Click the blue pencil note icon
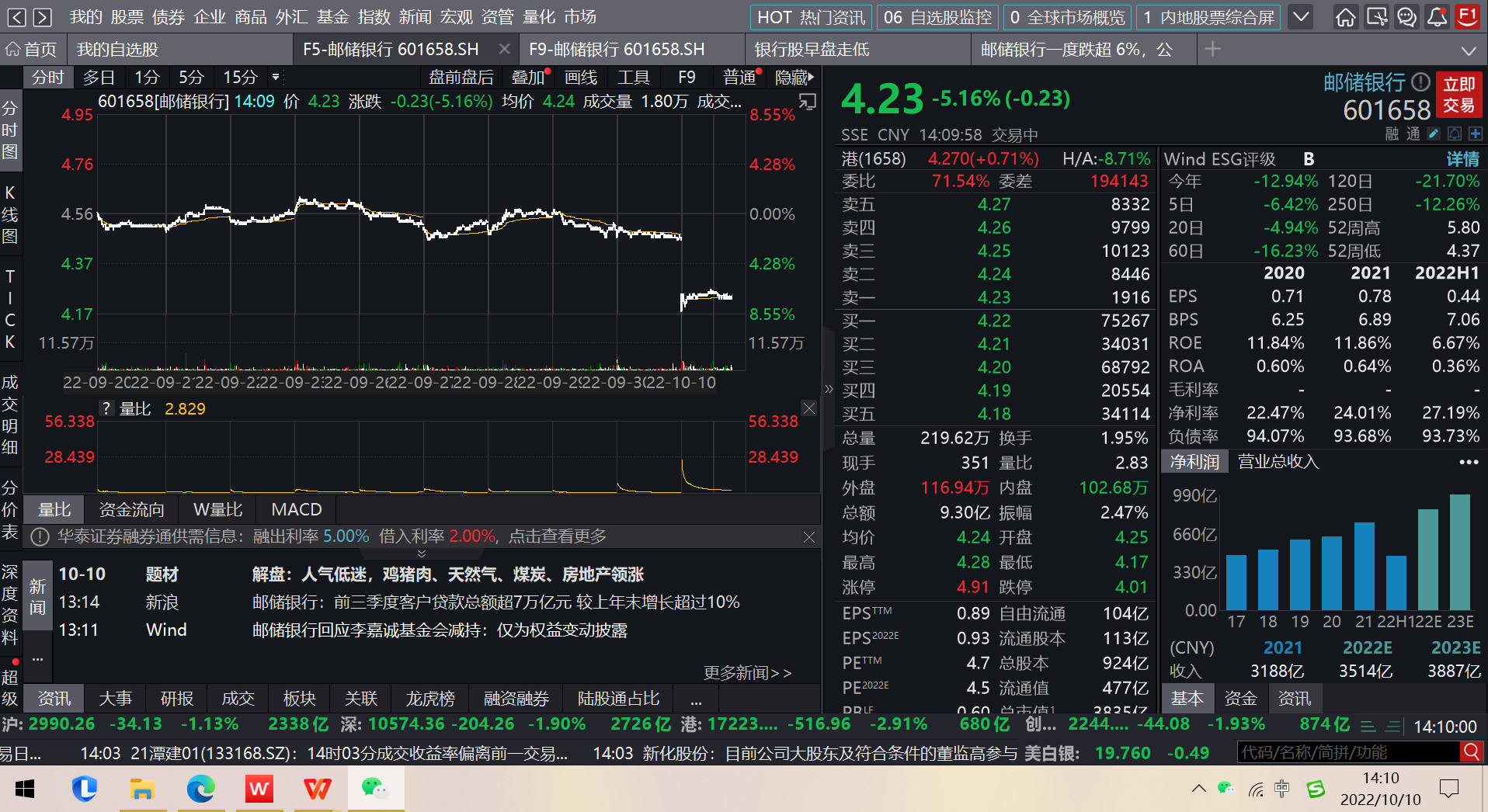This screenshot has height=812, width=1488. 1434,134
